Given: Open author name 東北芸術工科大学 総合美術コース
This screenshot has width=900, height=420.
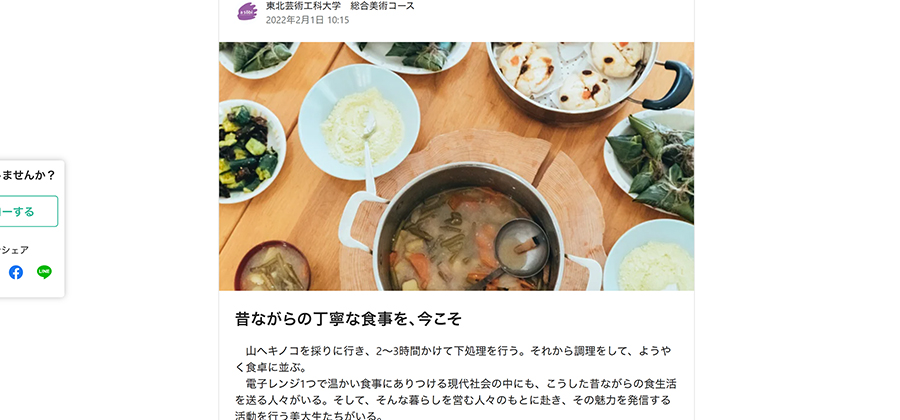Looking at the screenshot, I should [x=340, y=6].
